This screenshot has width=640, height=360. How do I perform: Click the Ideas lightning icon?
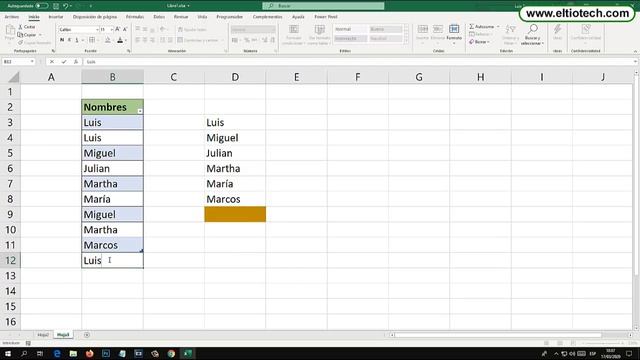557,29
